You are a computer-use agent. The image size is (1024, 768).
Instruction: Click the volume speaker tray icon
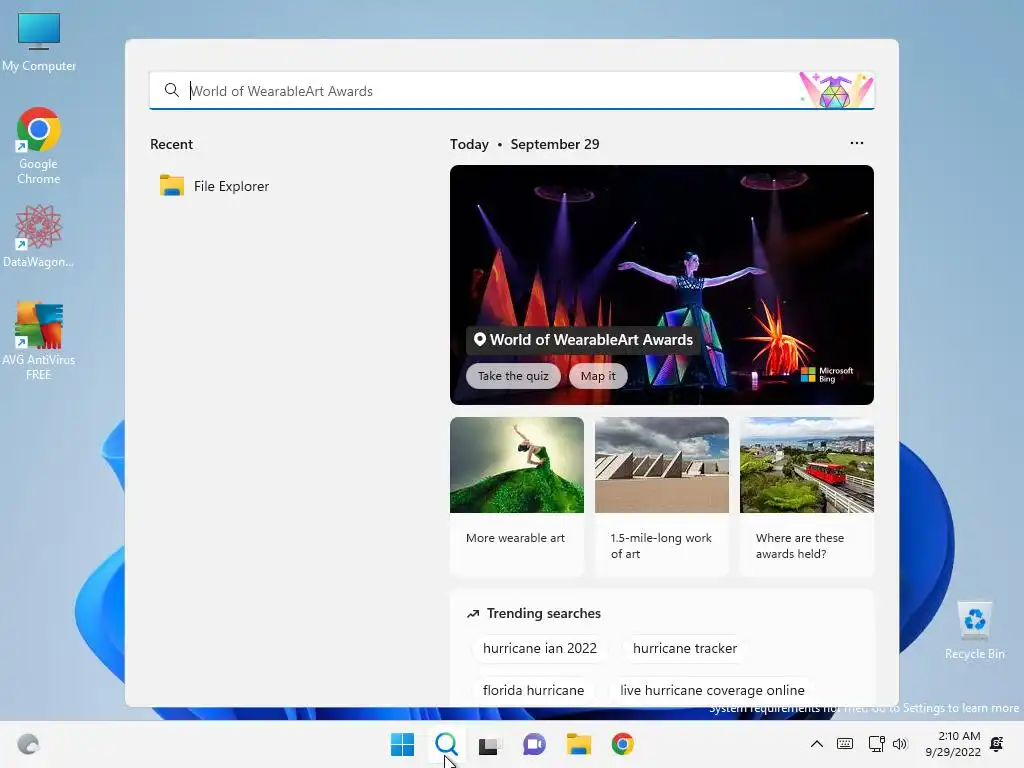click(x=900, y=744)
